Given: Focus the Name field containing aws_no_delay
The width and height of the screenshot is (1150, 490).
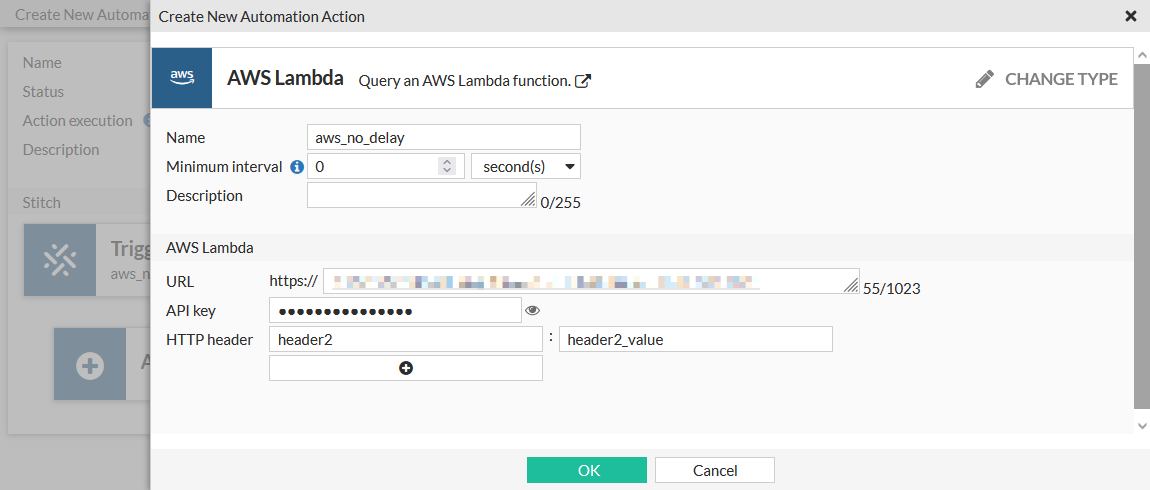Looking at the screenshot, I should pyautogui.click(x=444, y=137).
